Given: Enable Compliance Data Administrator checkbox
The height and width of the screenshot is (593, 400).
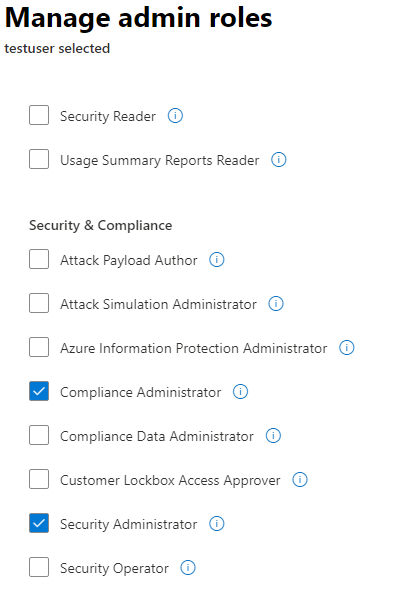Looking at the screenshot, I should coord(39,435).
